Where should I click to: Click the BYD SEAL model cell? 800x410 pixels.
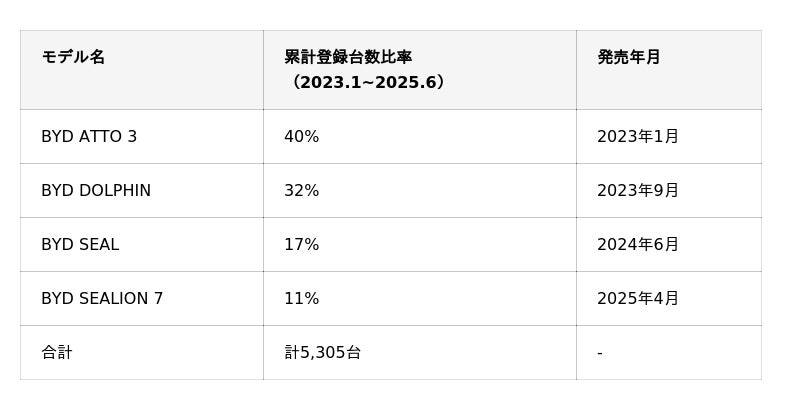point(80,245)
